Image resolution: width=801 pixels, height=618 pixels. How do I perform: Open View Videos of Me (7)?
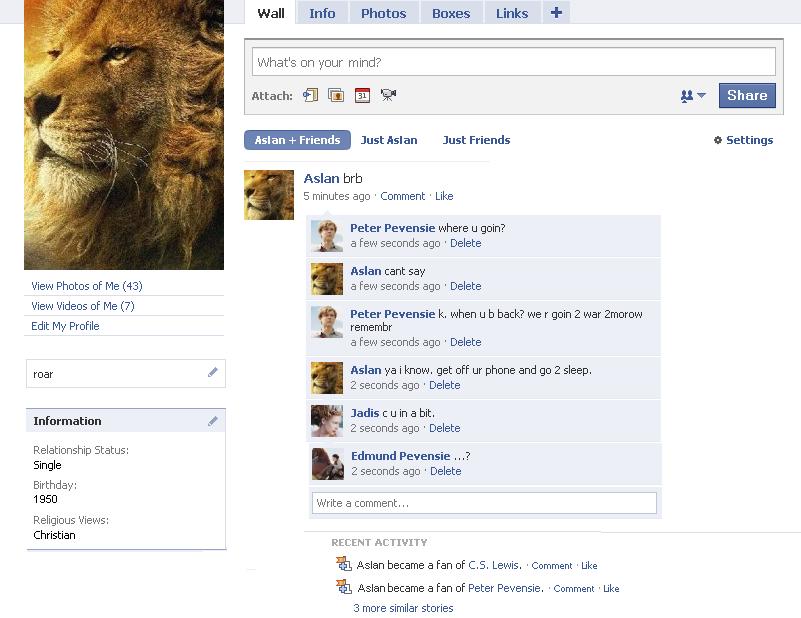point(83,306)
